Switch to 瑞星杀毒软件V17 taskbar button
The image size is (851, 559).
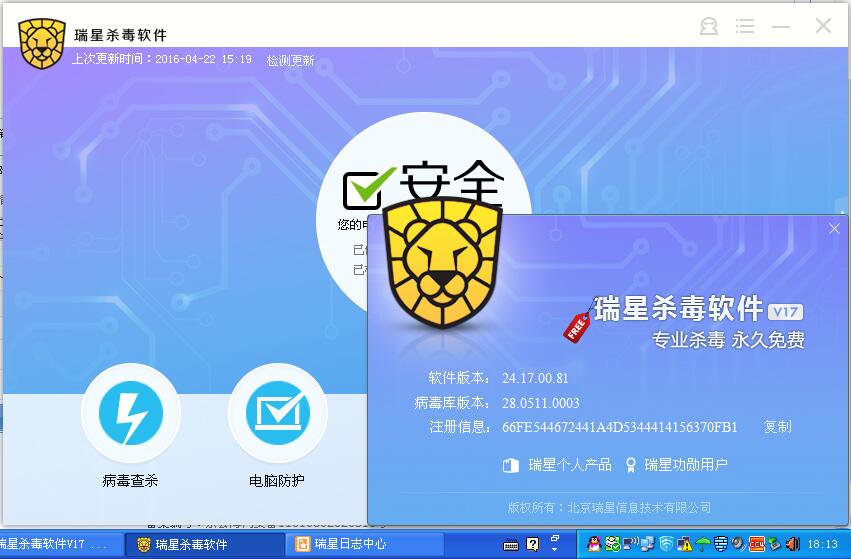(60, 544)
